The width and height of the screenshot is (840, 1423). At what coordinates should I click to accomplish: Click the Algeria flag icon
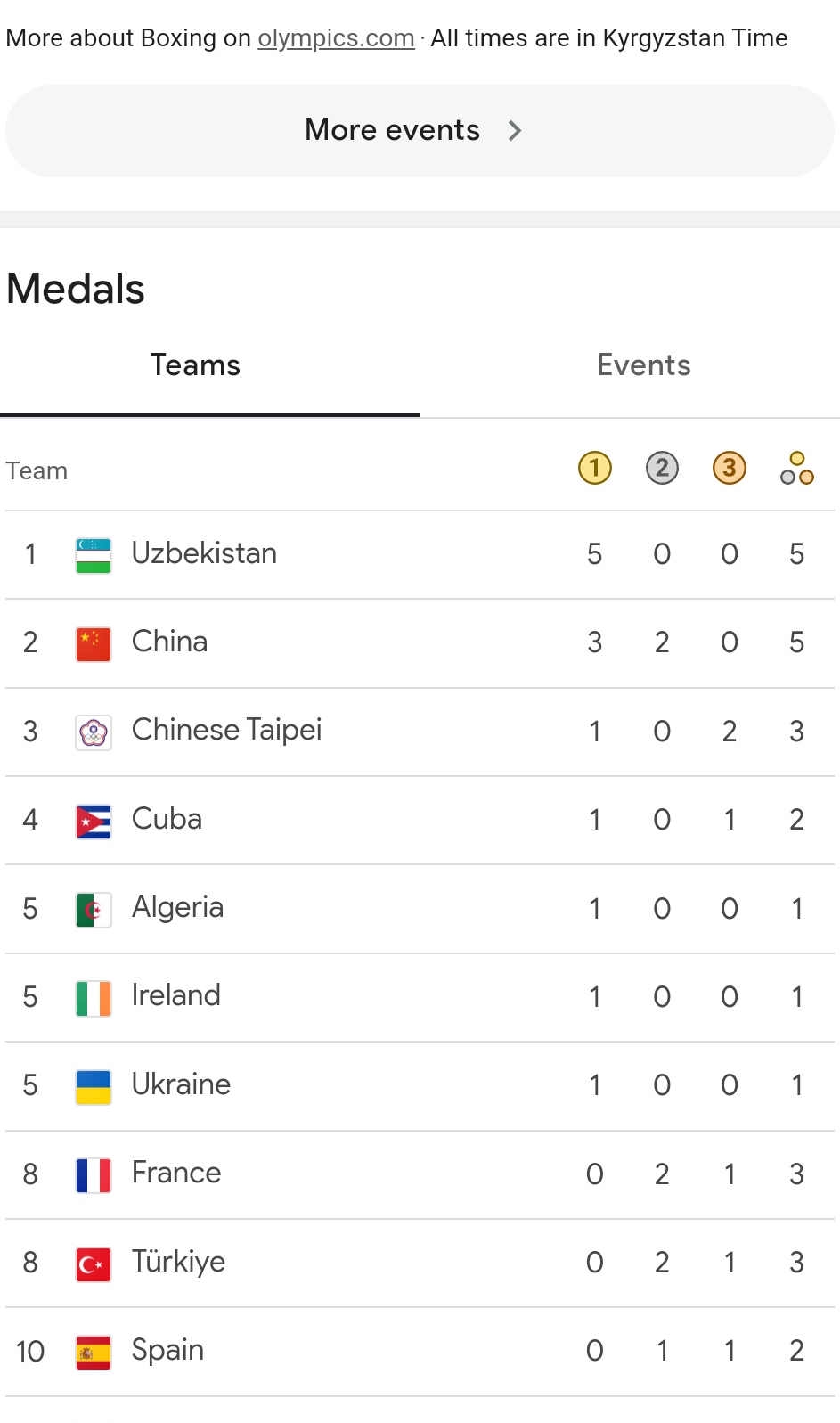(94, 910)
